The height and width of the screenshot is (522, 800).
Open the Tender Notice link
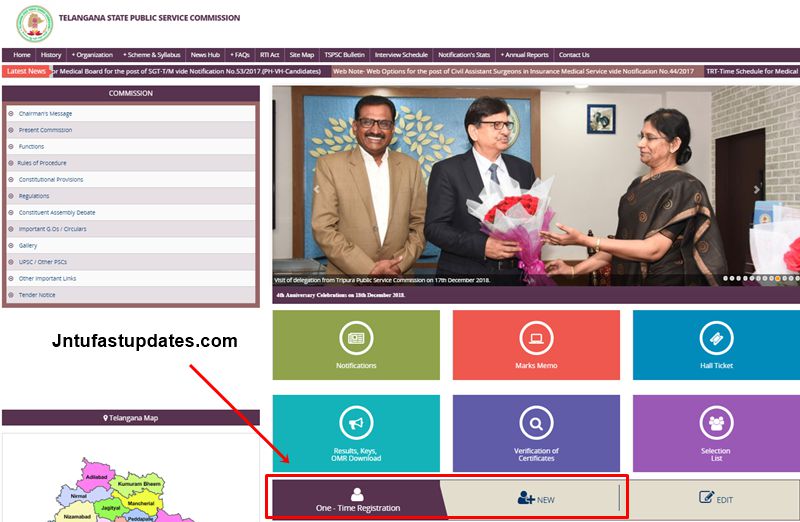[37, 295]
